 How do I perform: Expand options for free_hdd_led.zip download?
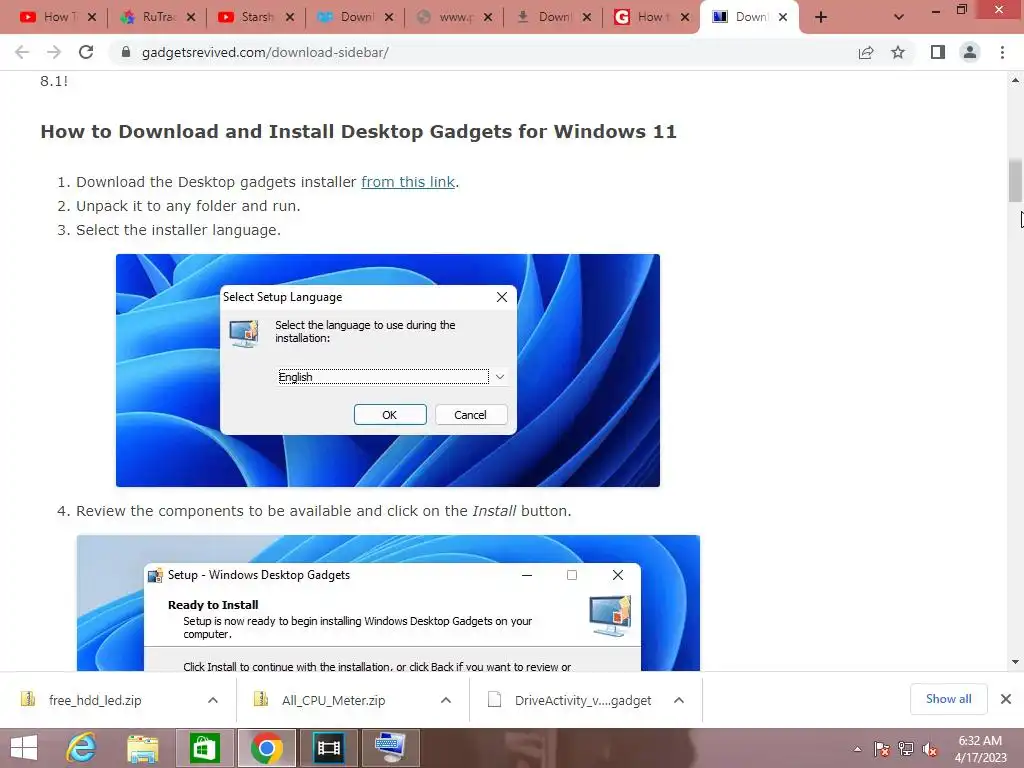213,700
